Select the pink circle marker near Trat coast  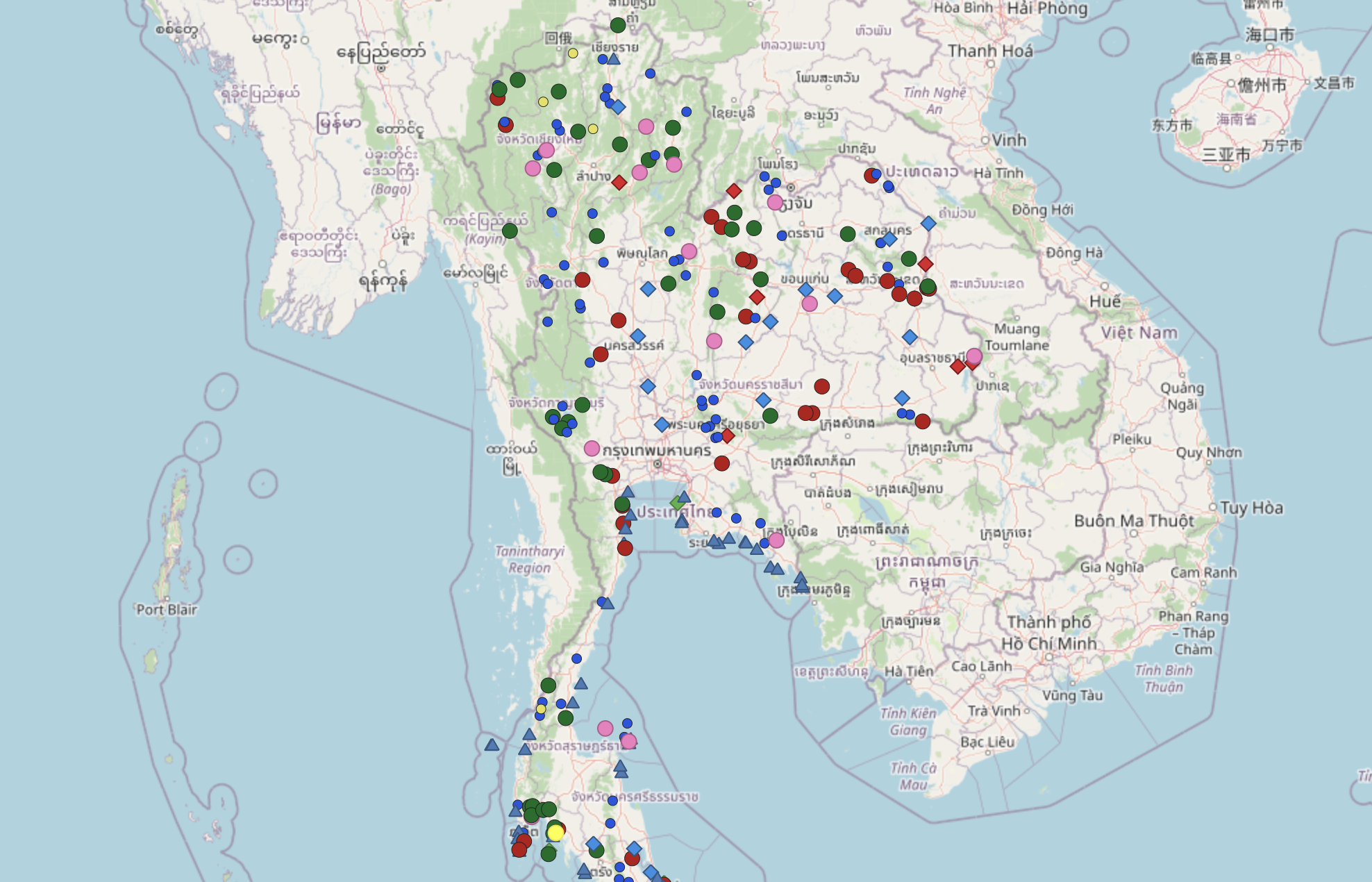point(776,540)
